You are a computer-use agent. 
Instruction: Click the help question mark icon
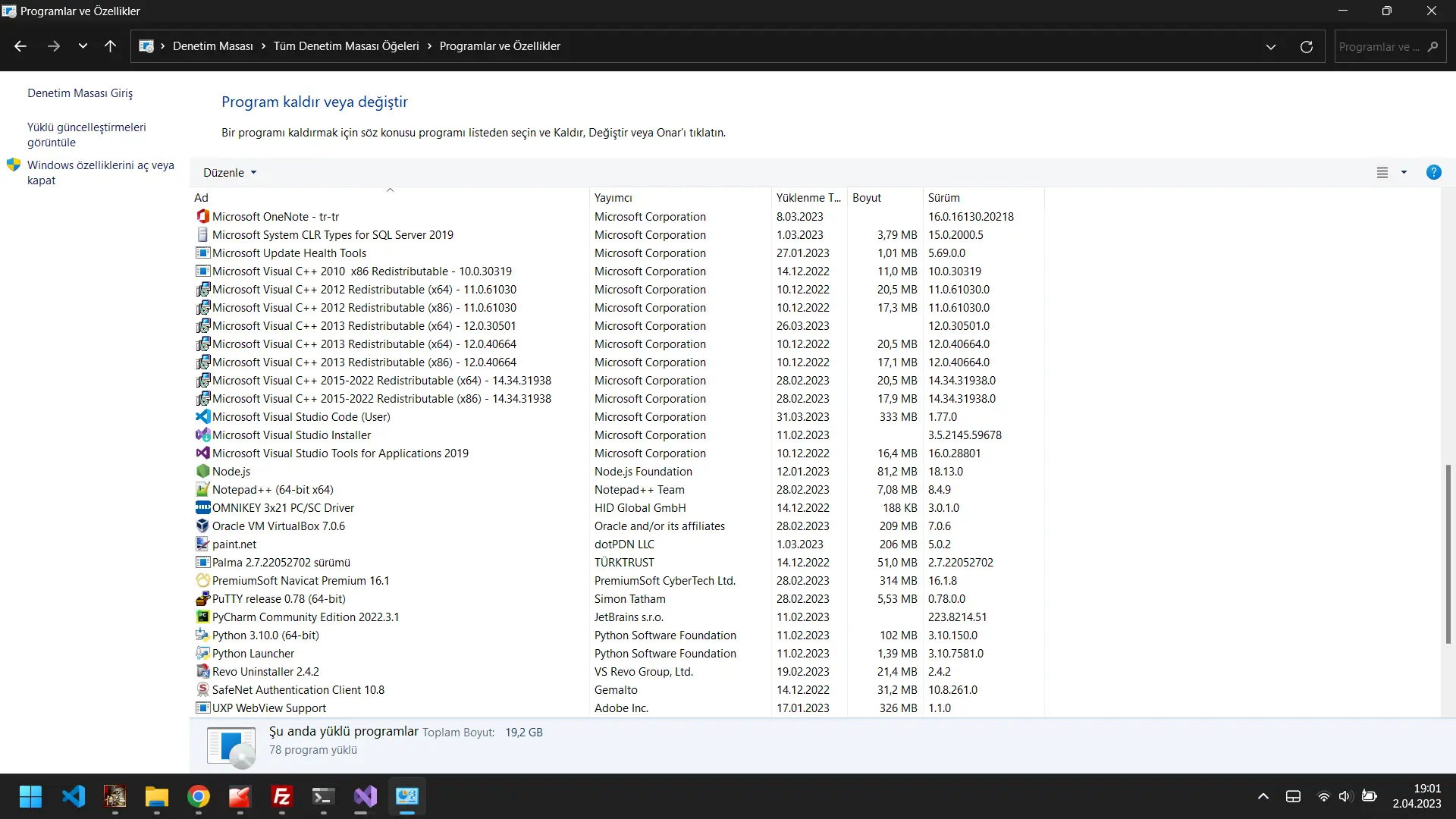1433,172
